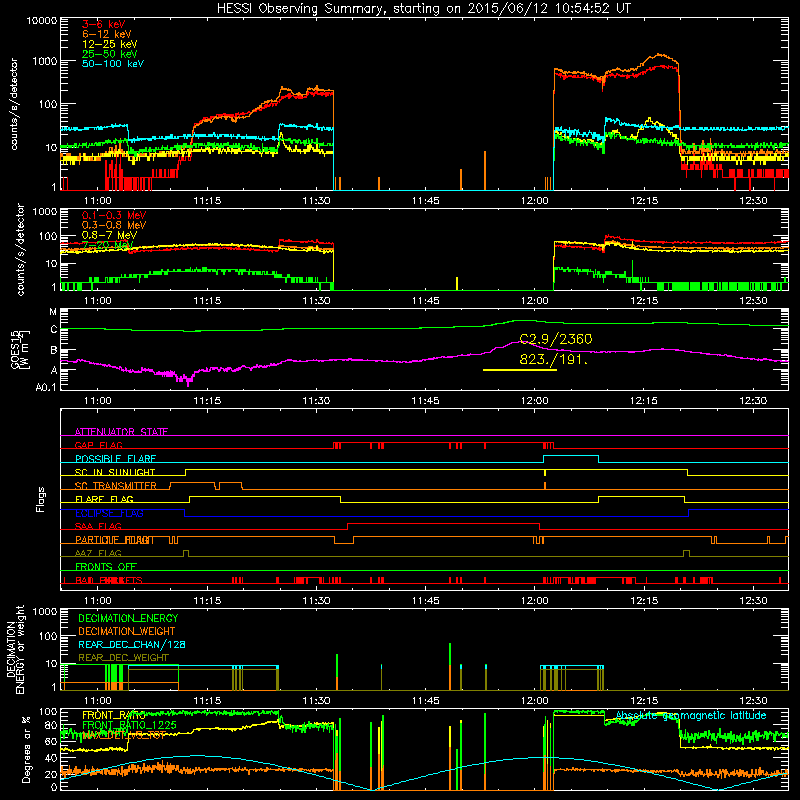Viewport: 800px width, 800px height.
Task: Click the GOES15 axis label
Action: tap(20, 349)
